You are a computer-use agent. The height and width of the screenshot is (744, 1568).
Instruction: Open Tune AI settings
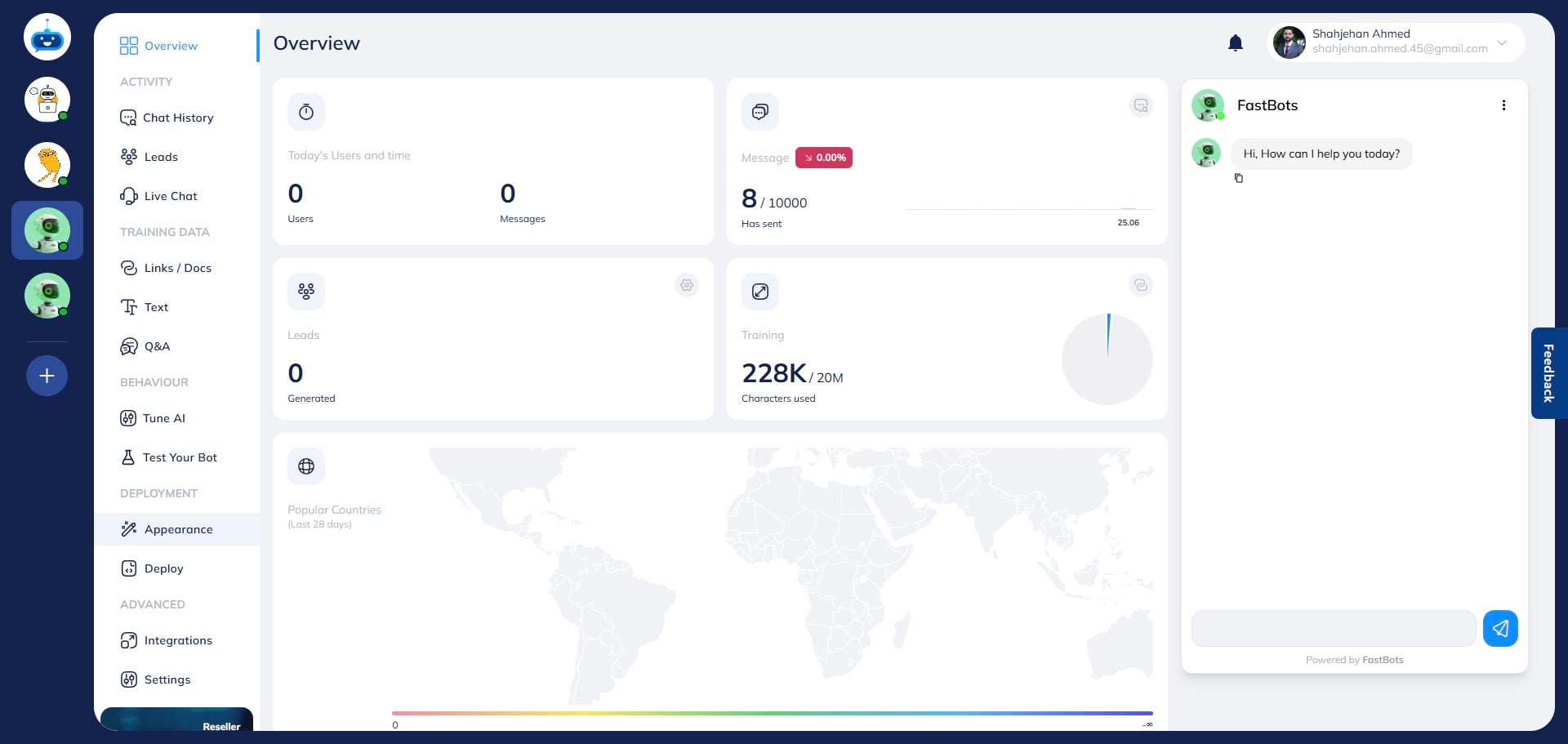click(153, 418)
